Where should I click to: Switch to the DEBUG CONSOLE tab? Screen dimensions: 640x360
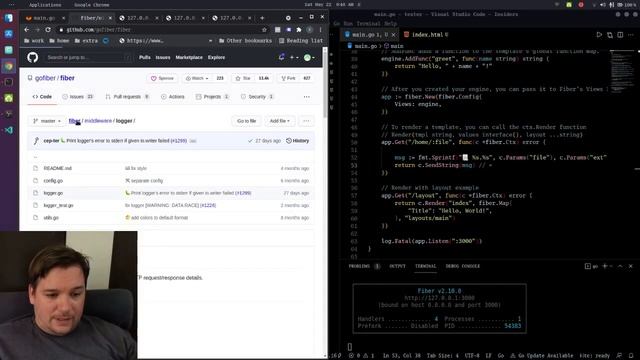[462, 266]
